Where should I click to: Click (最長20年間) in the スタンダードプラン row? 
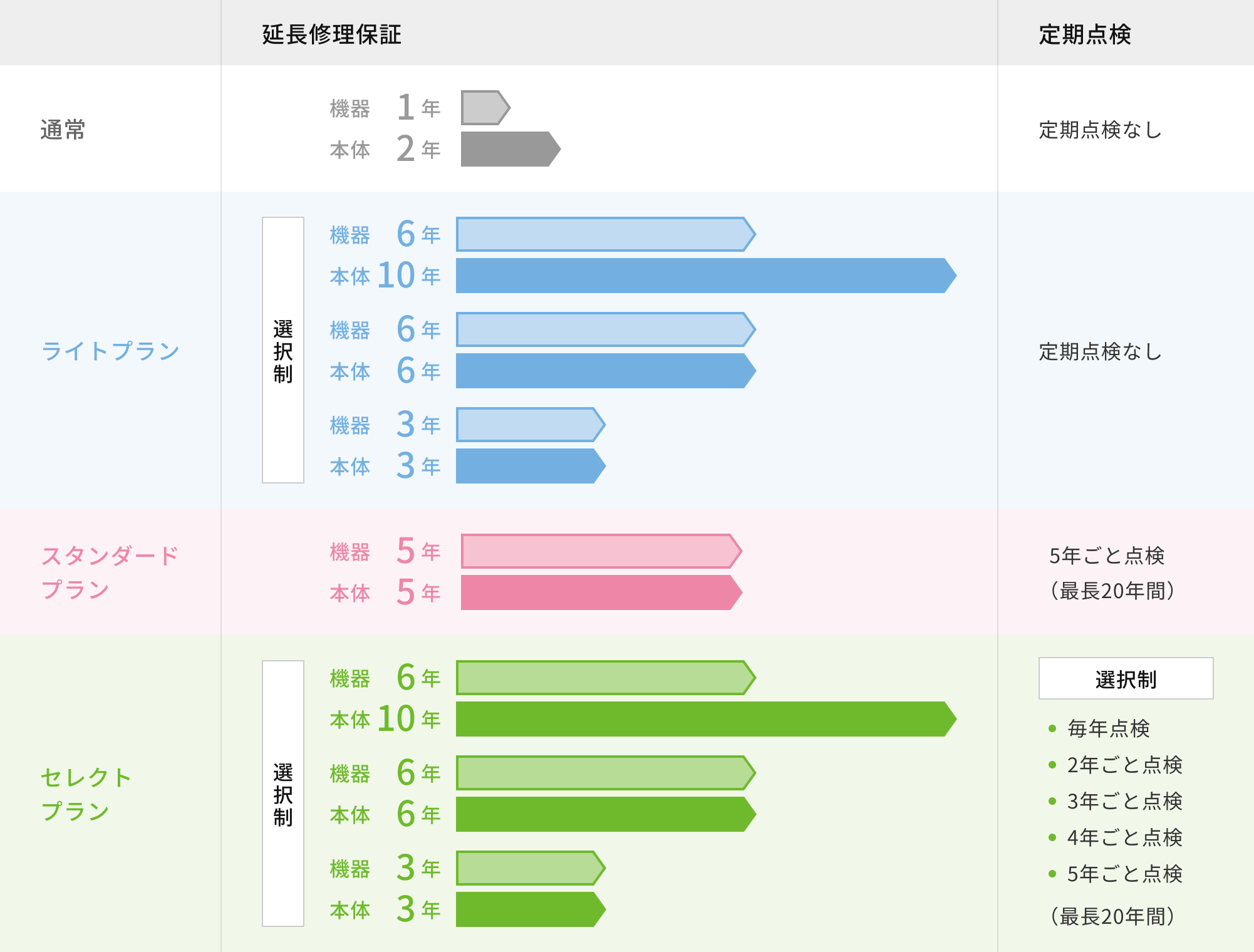coord(1112,591)
